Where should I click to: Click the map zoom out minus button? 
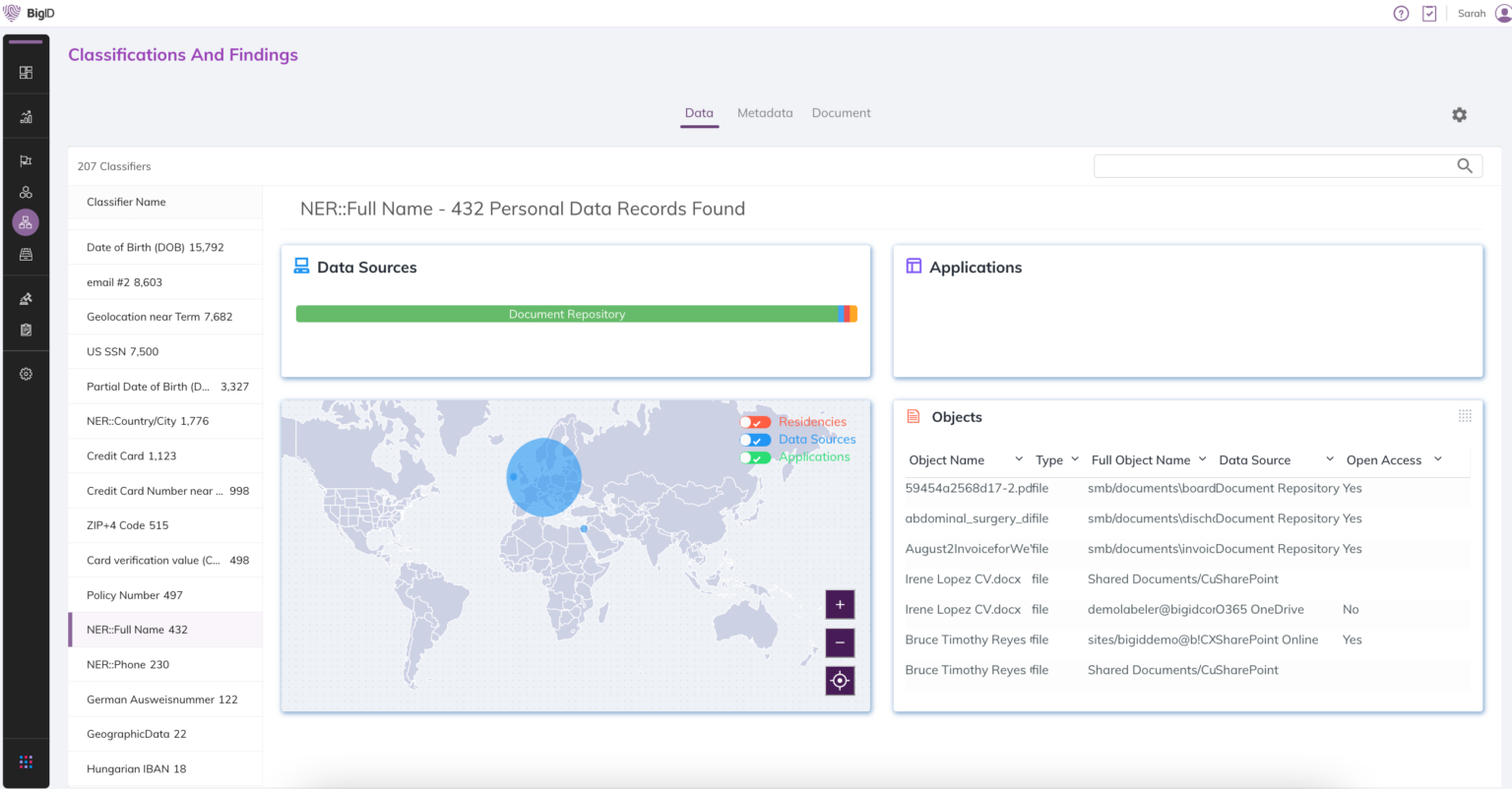(840, 642)
